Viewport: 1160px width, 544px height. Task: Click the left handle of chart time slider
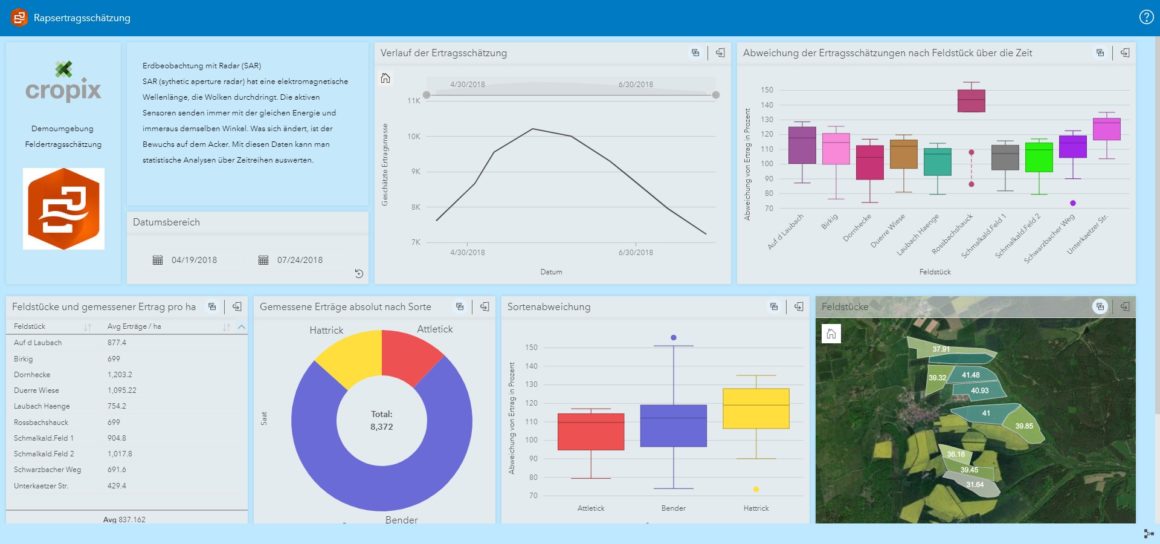pos(426,95)
